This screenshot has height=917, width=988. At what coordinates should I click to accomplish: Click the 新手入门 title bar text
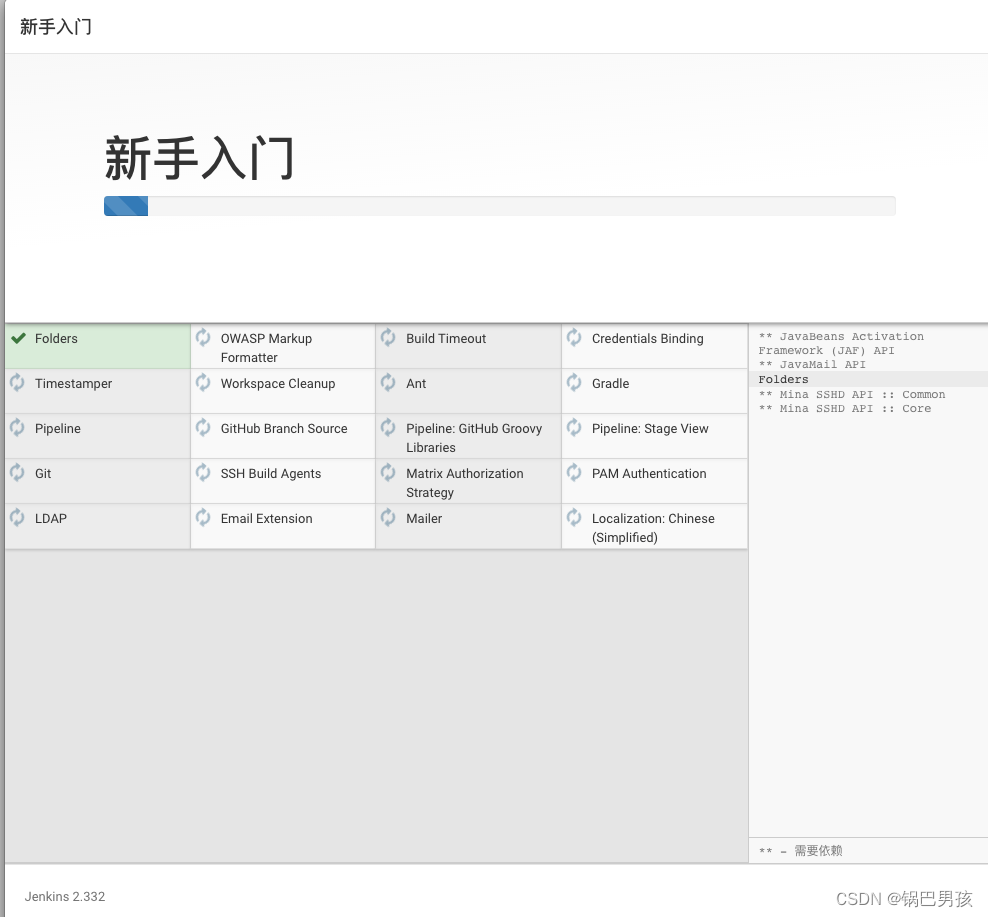click(55, 27)
